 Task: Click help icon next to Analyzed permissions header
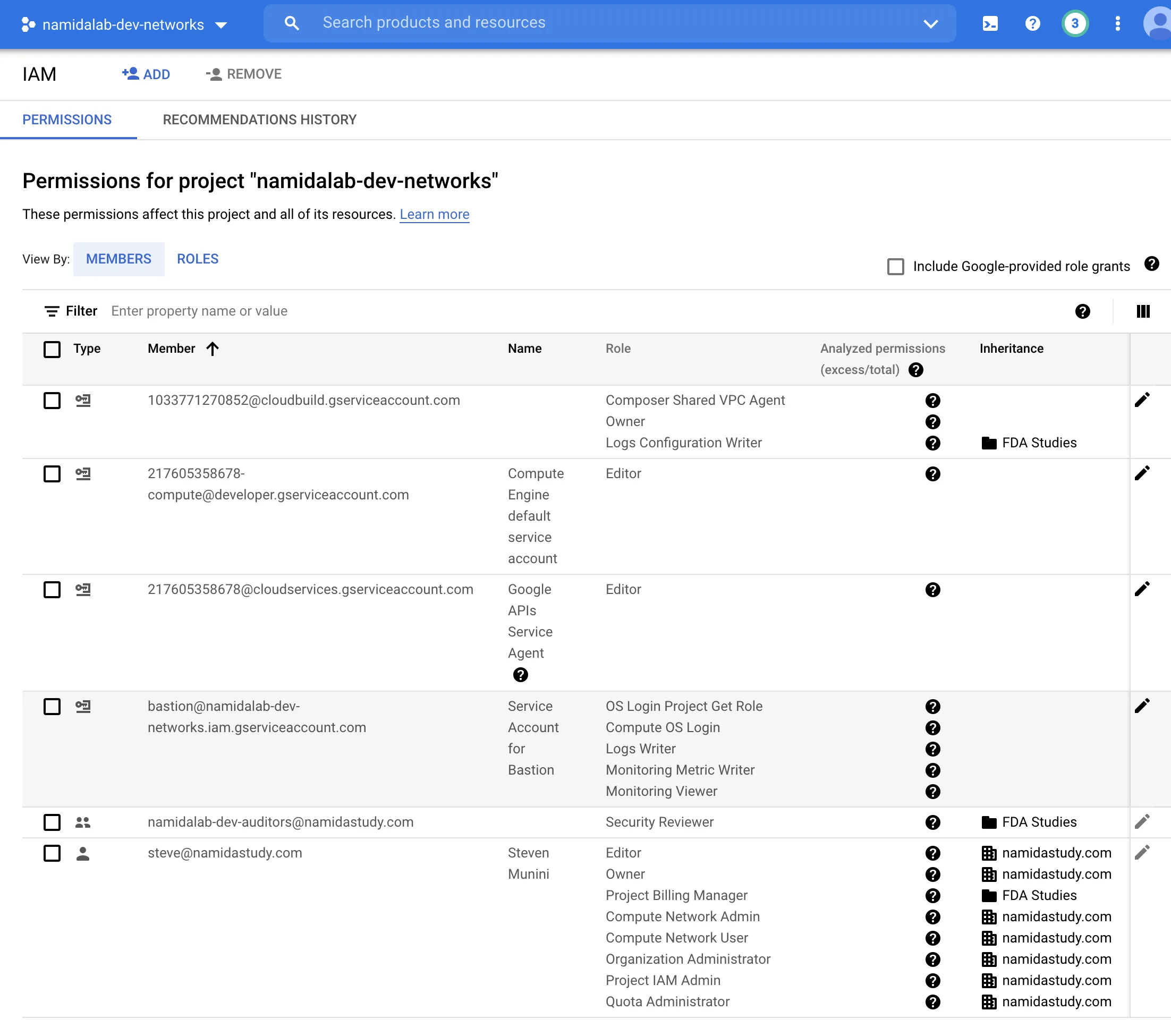pyautogui.click(x=915, y=370)
